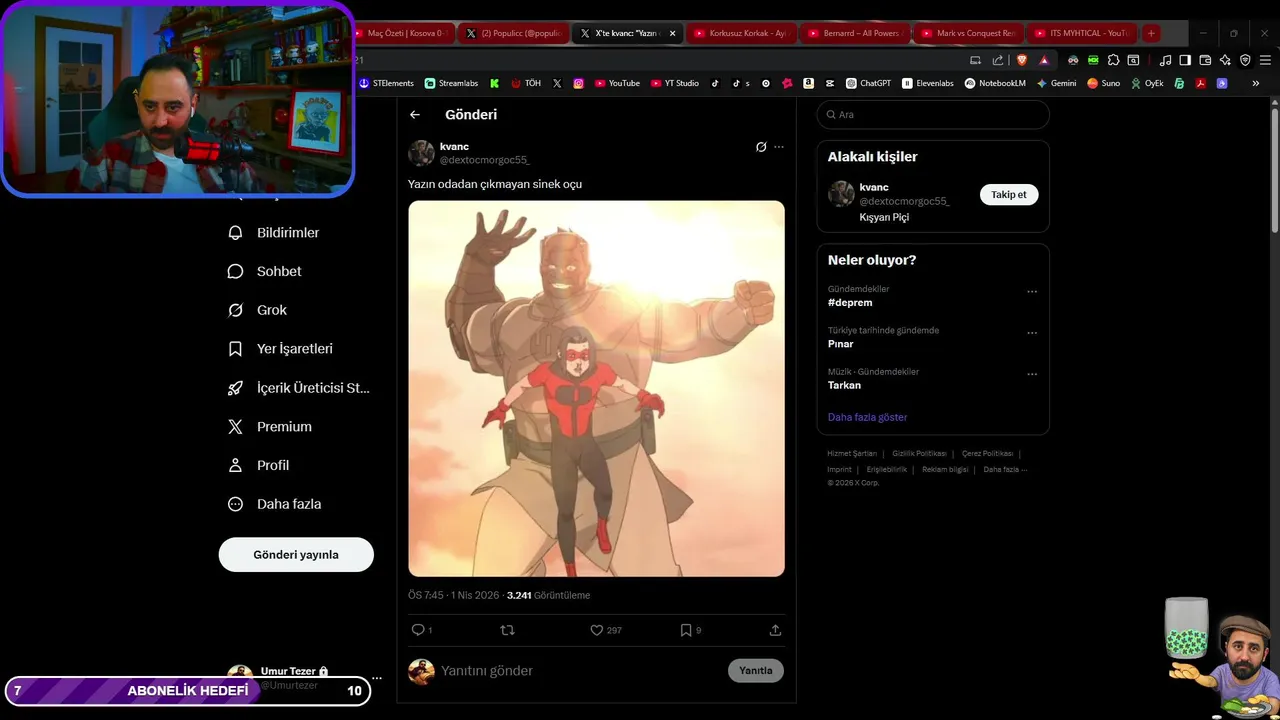
Task: Open the #deprem trending topic
Action: coord(850,303)
